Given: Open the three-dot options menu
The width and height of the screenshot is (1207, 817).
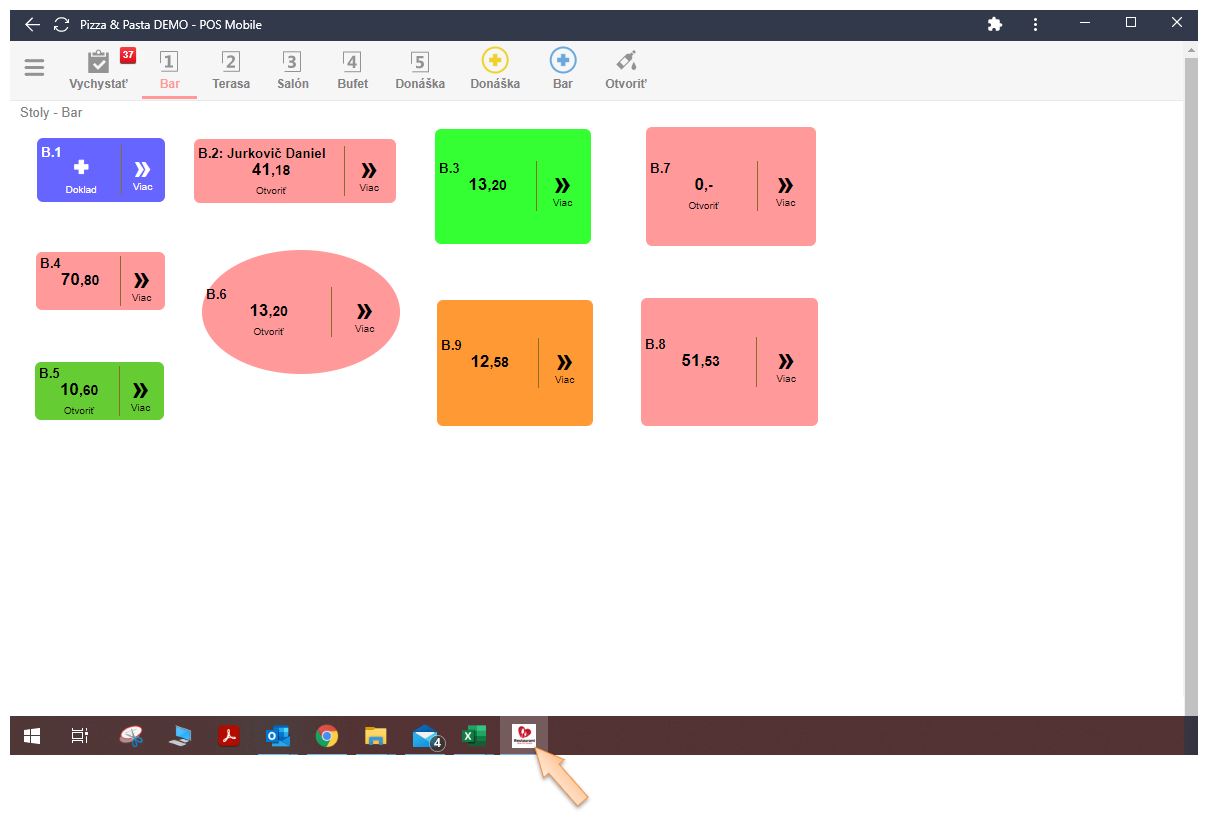Looking at the screenshot, I should click(x=1035, y=24).
